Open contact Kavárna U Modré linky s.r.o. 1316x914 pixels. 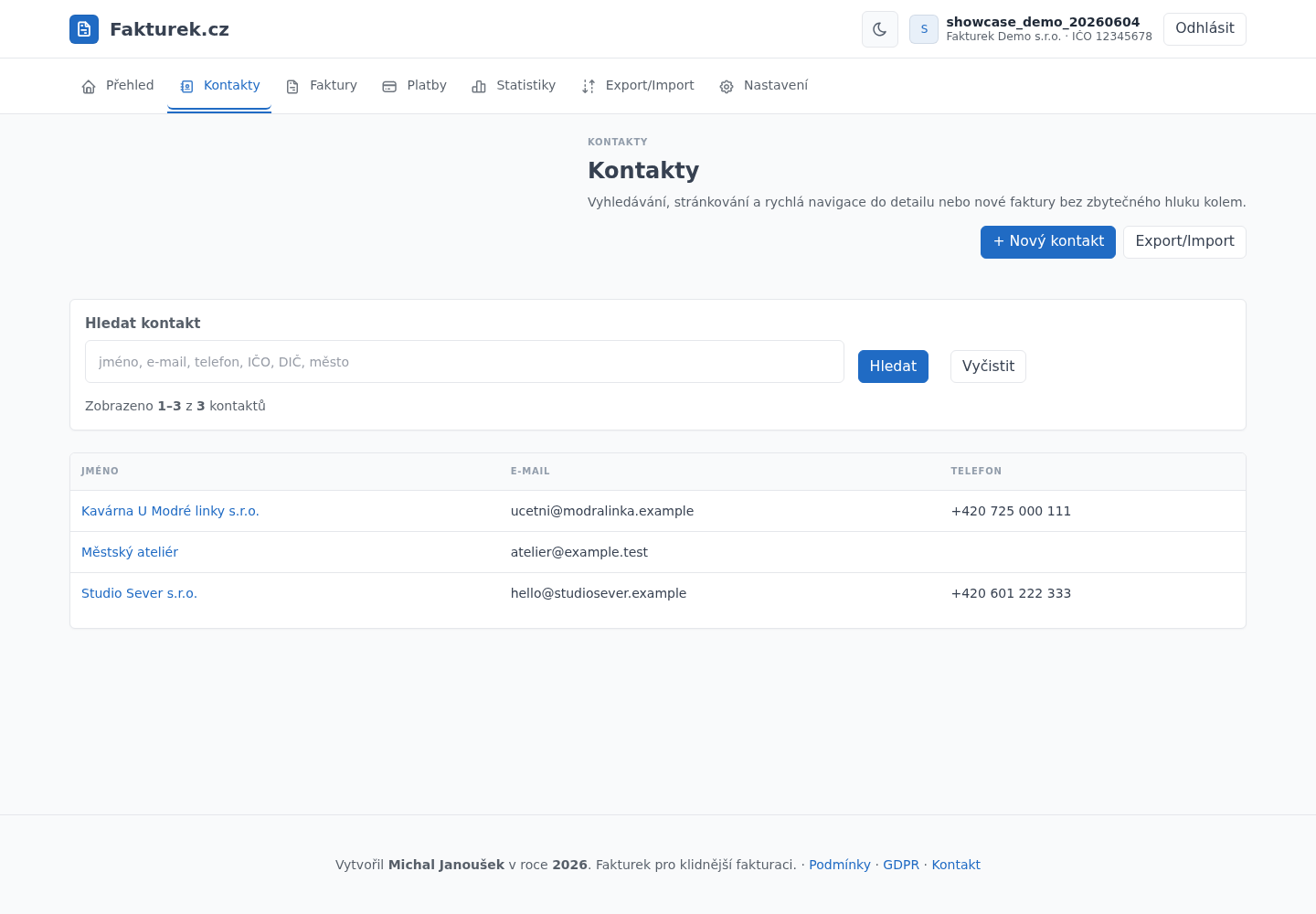tap(170, 511)
